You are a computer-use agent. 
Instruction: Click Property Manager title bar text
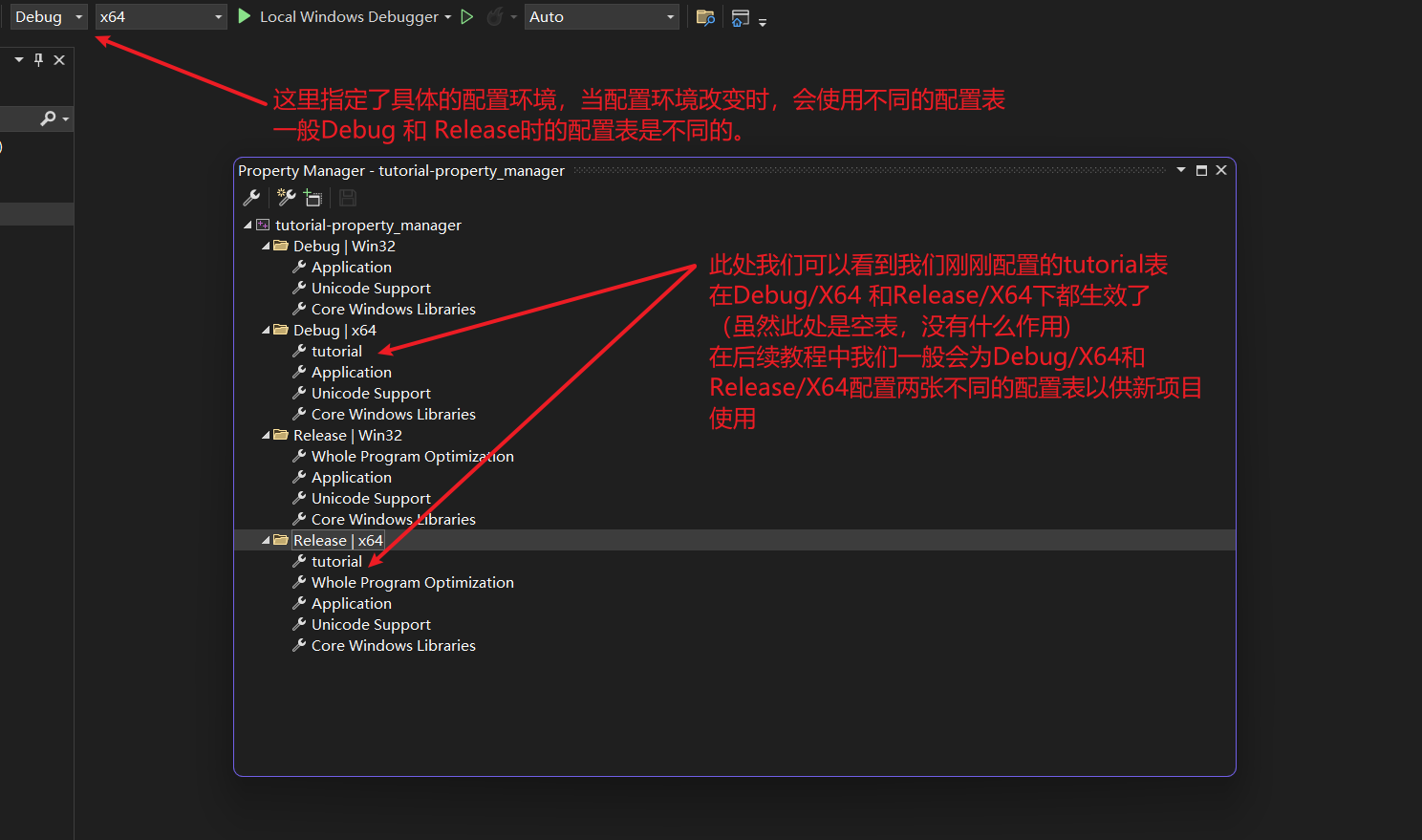point(401,171)
